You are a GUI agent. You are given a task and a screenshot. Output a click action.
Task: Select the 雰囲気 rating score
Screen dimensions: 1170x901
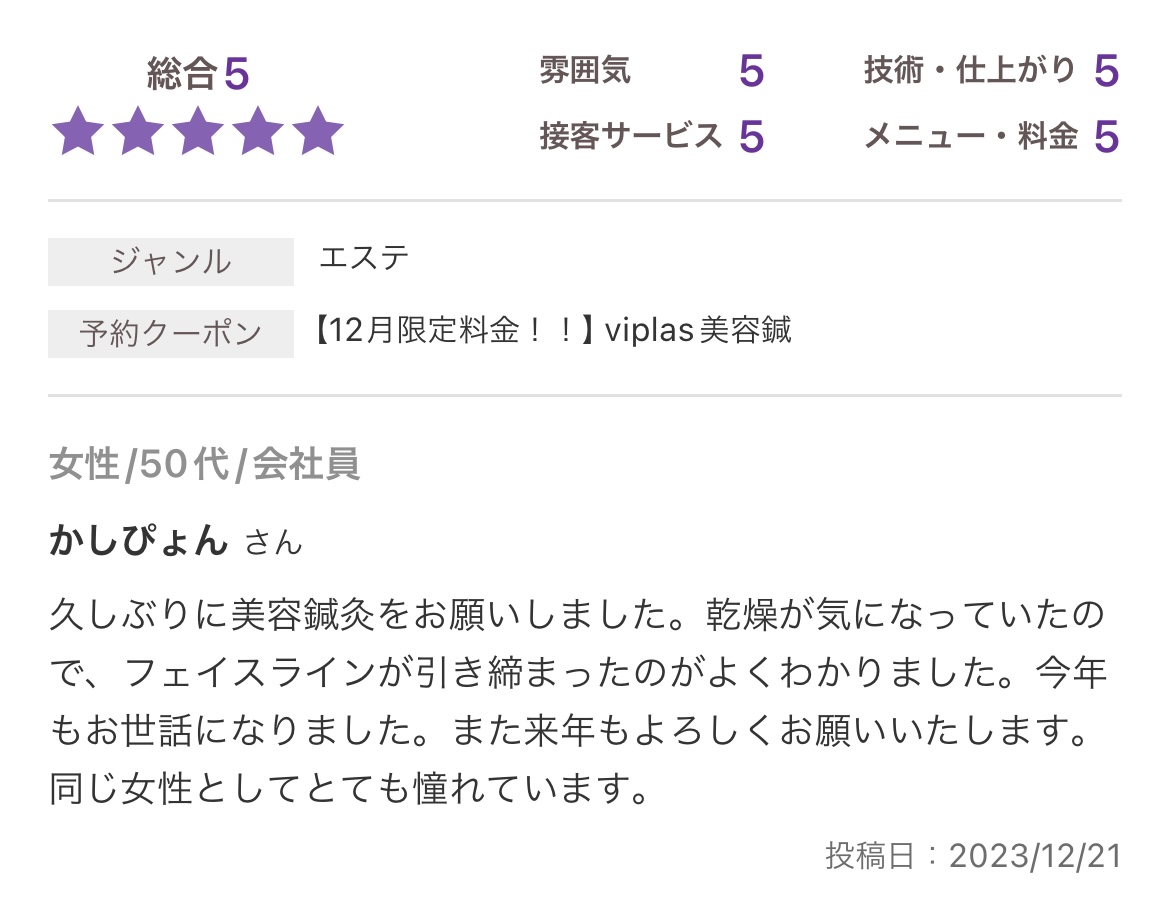[751, 72]
